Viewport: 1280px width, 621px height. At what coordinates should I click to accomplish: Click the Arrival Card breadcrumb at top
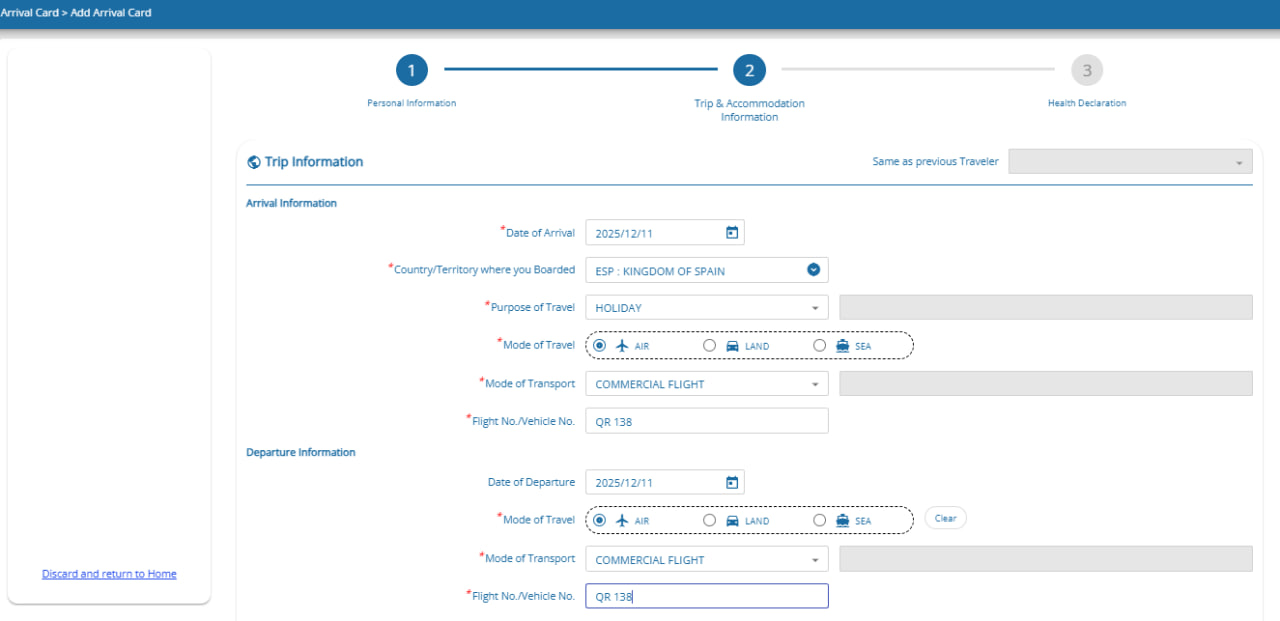click(29, 13)
